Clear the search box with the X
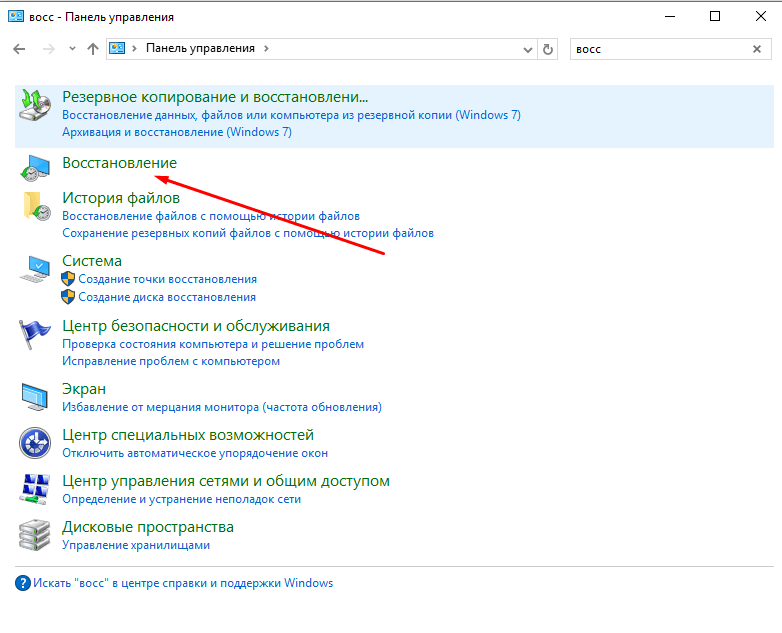 pyautogui.click(x=757, y=49)
